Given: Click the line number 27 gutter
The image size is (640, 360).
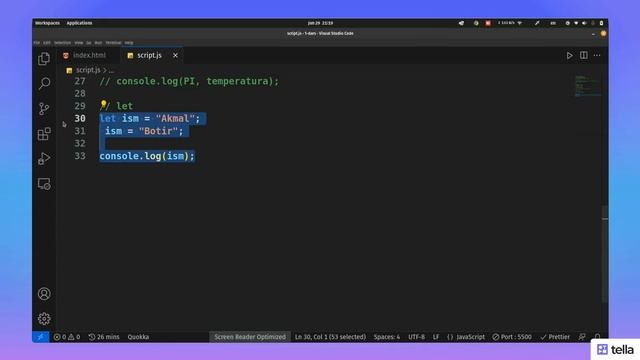Looking at the screenshot, I should pos(80,81).
